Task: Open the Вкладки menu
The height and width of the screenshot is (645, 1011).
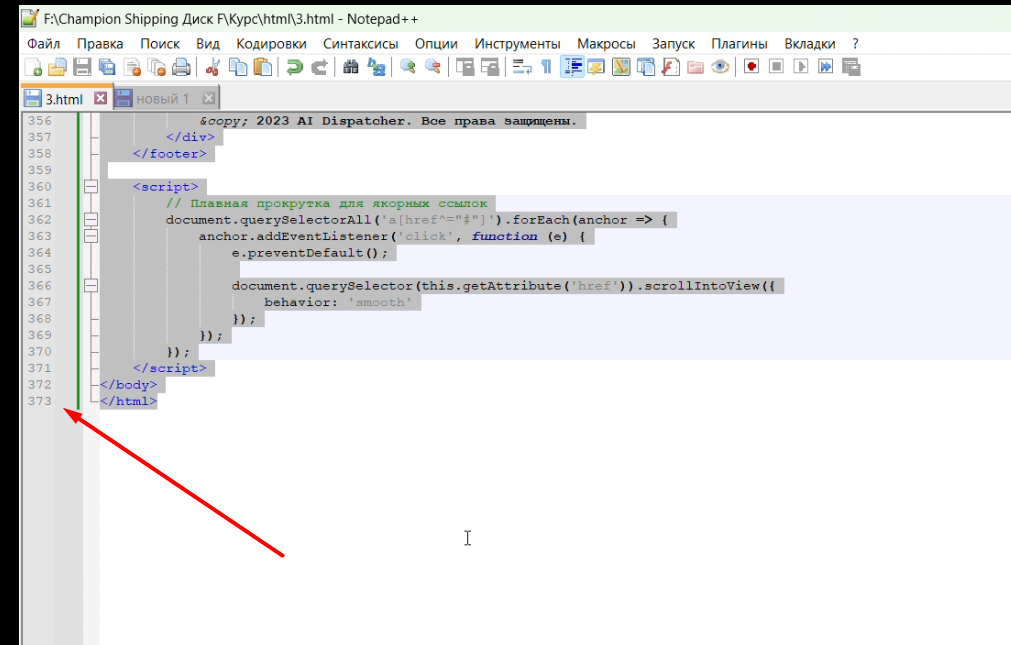Action: coord(810,44)
